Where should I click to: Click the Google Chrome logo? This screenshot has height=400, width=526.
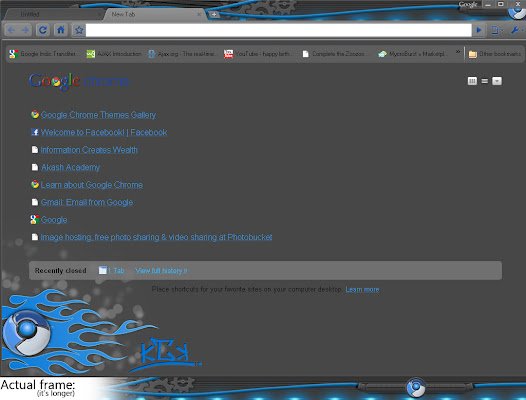[x=78, y=81]
